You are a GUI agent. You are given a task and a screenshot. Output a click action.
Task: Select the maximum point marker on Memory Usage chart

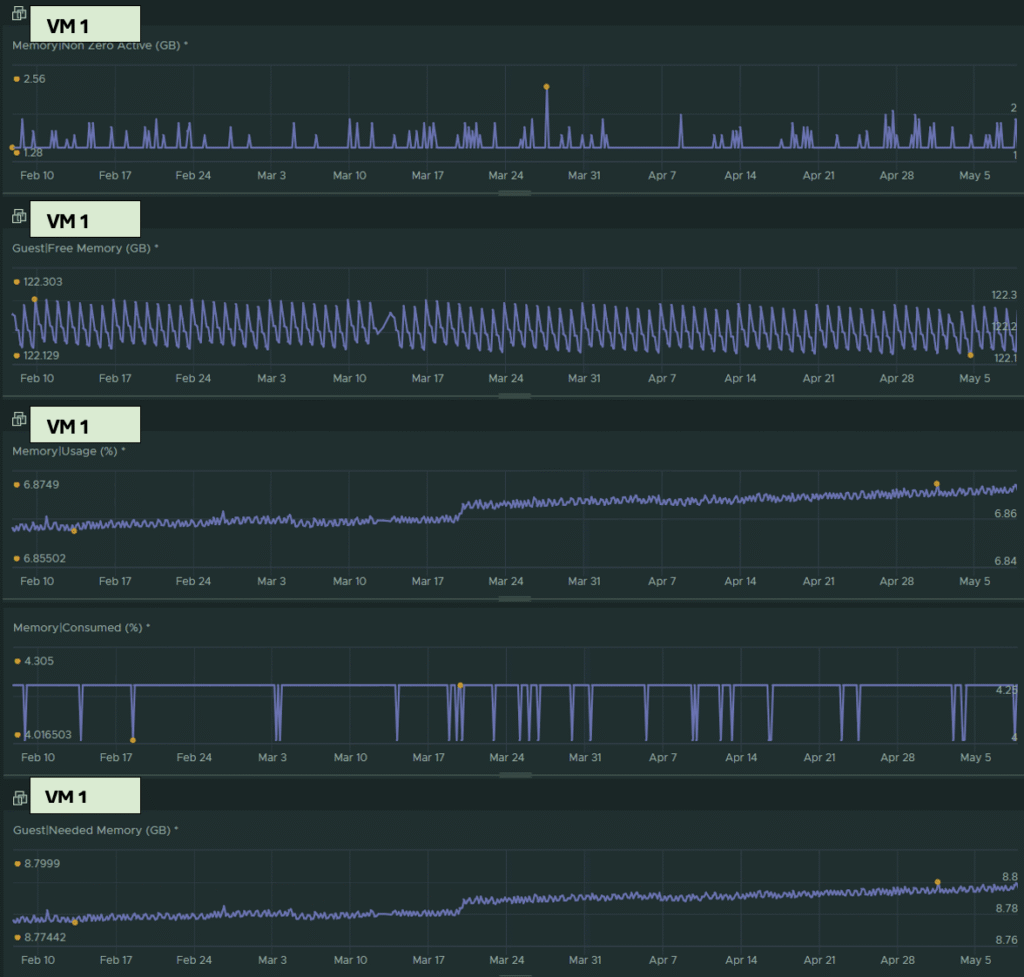[936, 484]
